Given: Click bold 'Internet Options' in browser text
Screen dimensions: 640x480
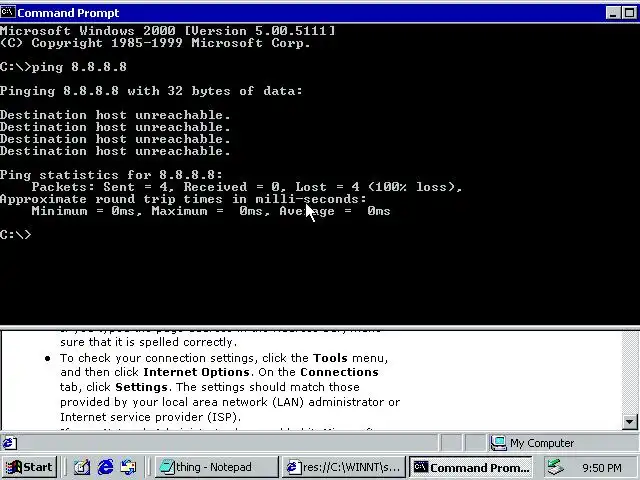Looking at the screenshot, I should coord(196,372).
